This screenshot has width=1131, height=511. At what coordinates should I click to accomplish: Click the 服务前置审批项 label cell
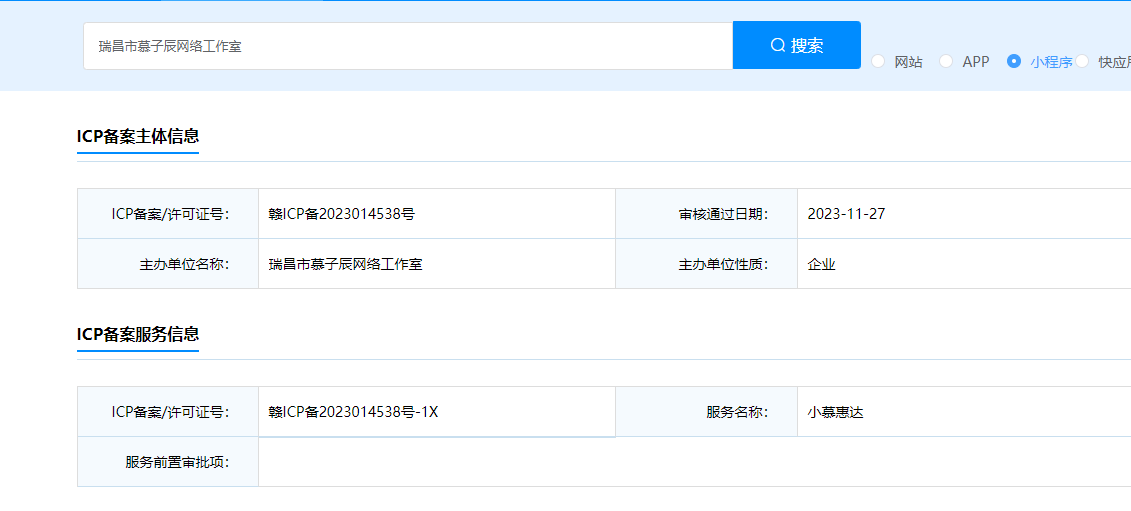coord(168,462)
